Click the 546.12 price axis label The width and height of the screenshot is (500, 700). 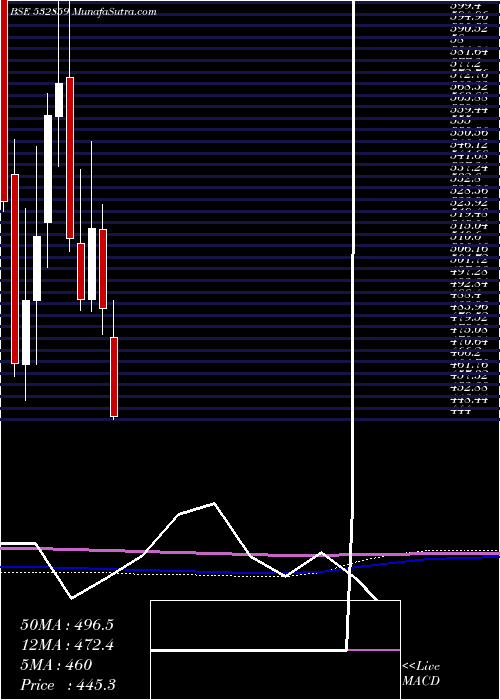[x=470, y=145]
